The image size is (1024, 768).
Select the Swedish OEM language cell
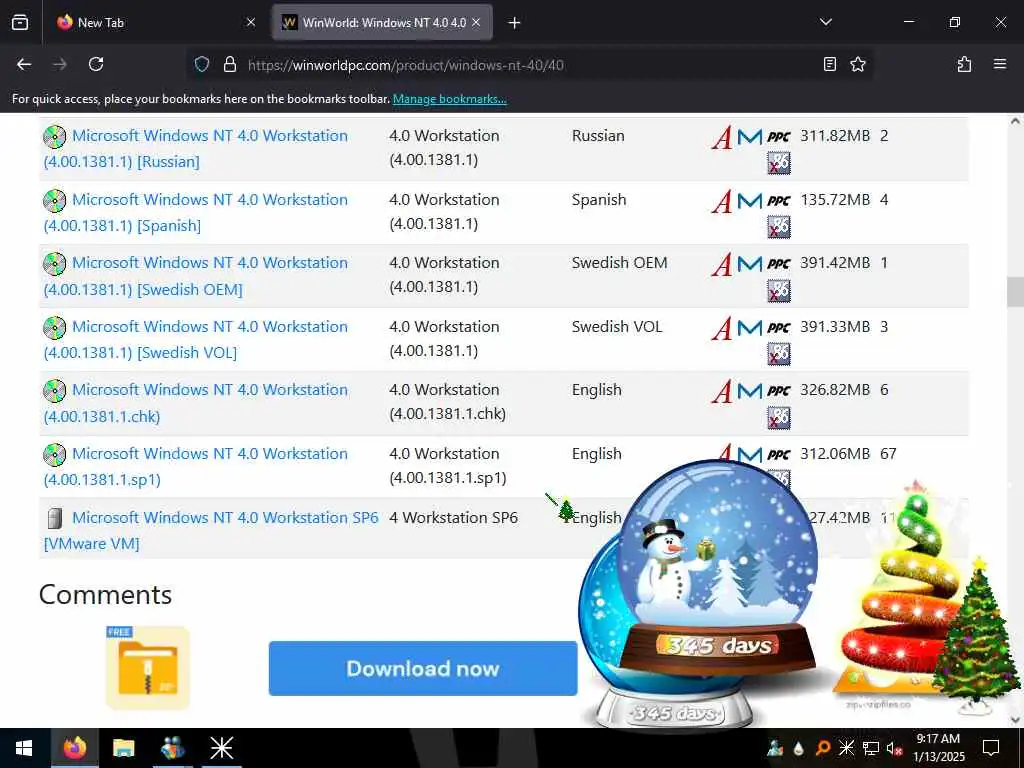pyautogui.click(x=619, y=263)
